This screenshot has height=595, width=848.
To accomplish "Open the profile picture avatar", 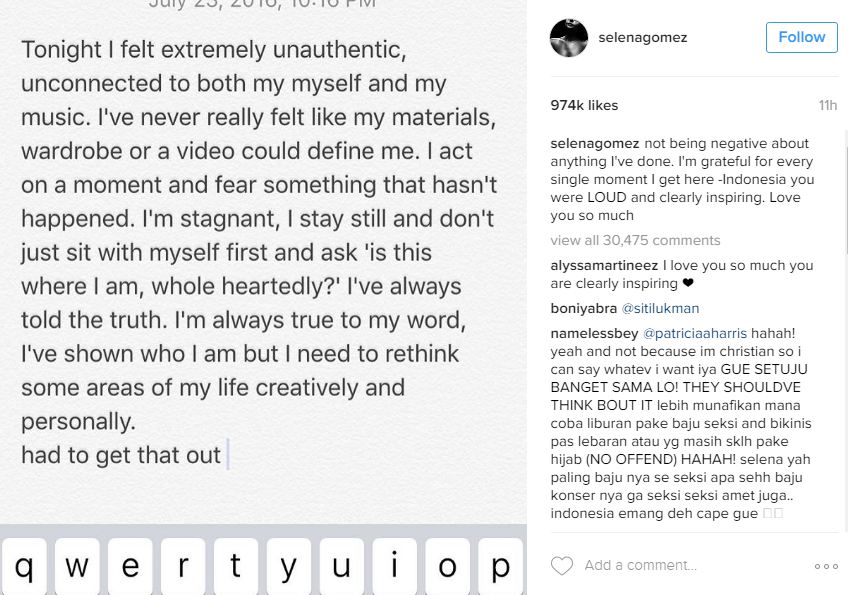I will [x=569, y=38].
